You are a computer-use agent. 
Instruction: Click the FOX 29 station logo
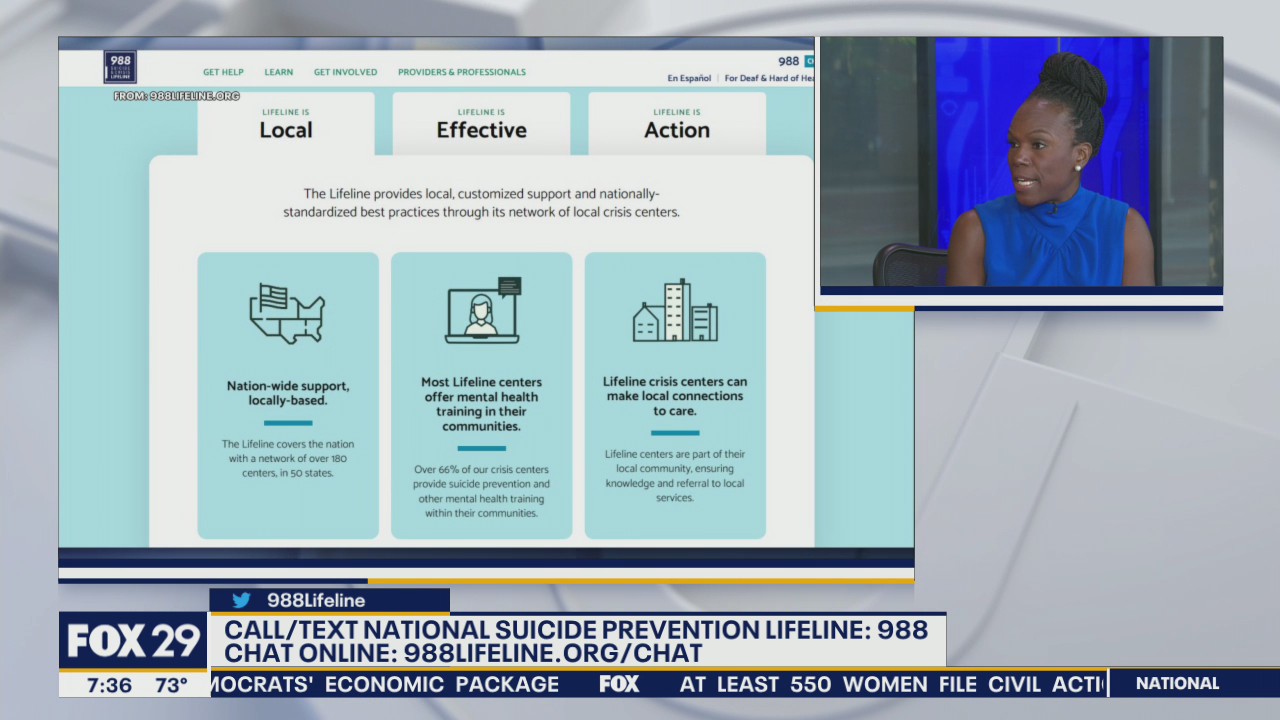(x=133, y=641)
